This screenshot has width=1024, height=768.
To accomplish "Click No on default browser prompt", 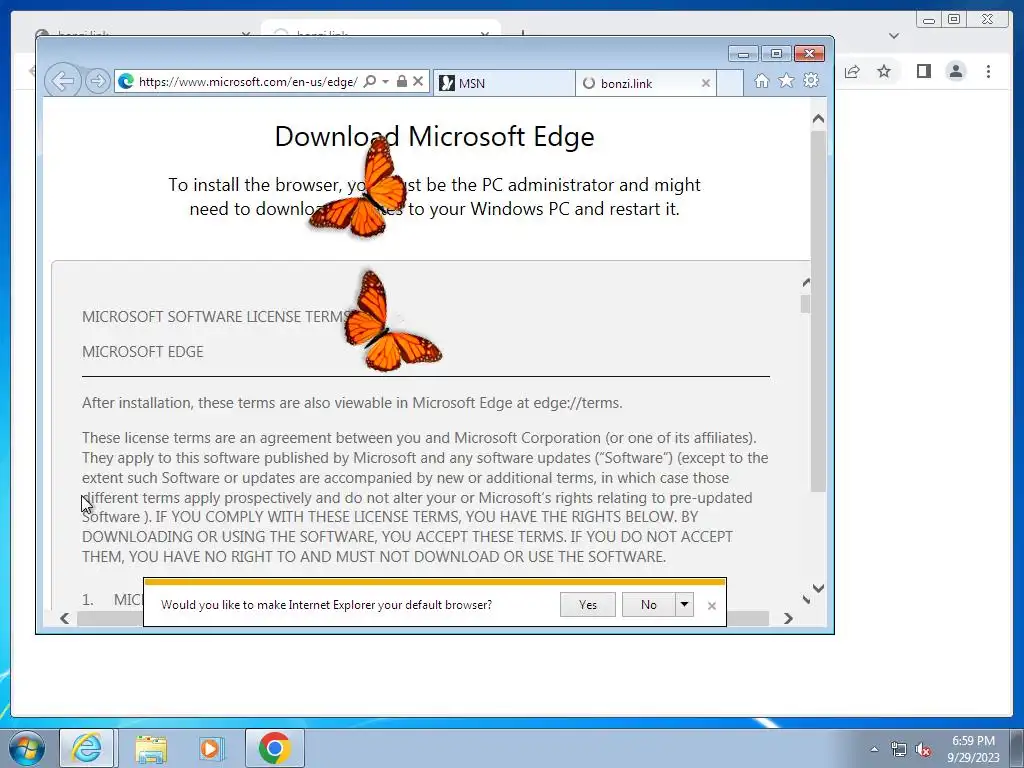I will (648, 605).
